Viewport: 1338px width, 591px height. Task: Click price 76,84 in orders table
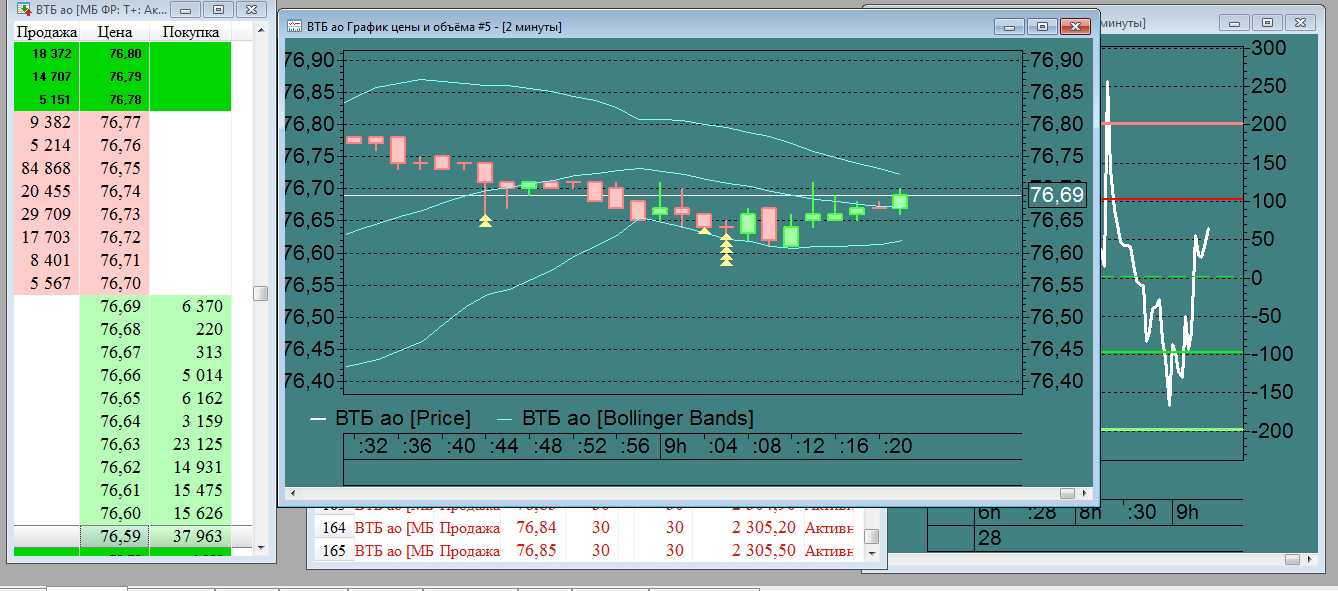click(x=536, y=526)
